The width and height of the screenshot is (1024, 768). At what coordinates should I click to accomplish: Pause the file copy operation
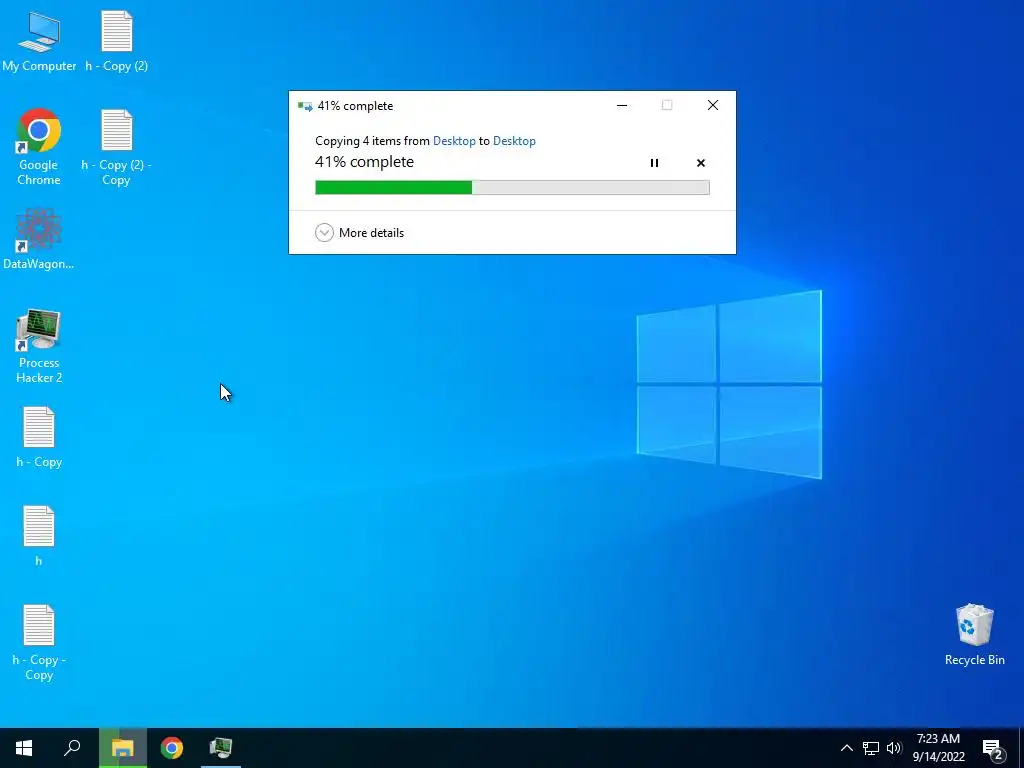(x=654, y=163)
